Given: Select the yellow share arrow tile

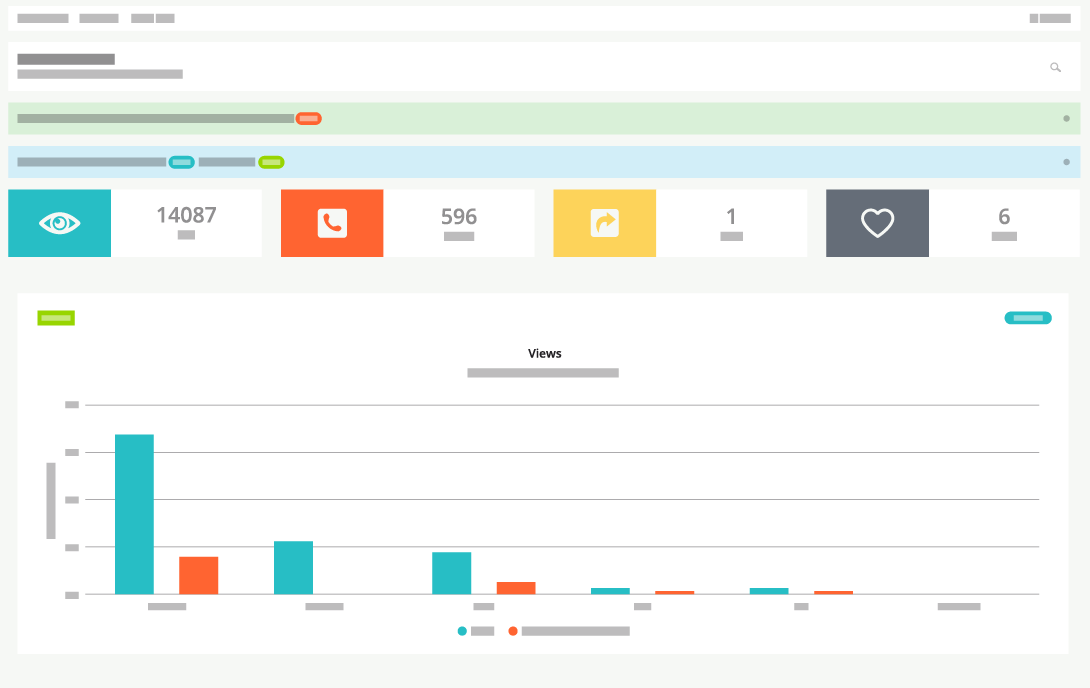Looking at the screenshot, I should click(x=605, y=223).
